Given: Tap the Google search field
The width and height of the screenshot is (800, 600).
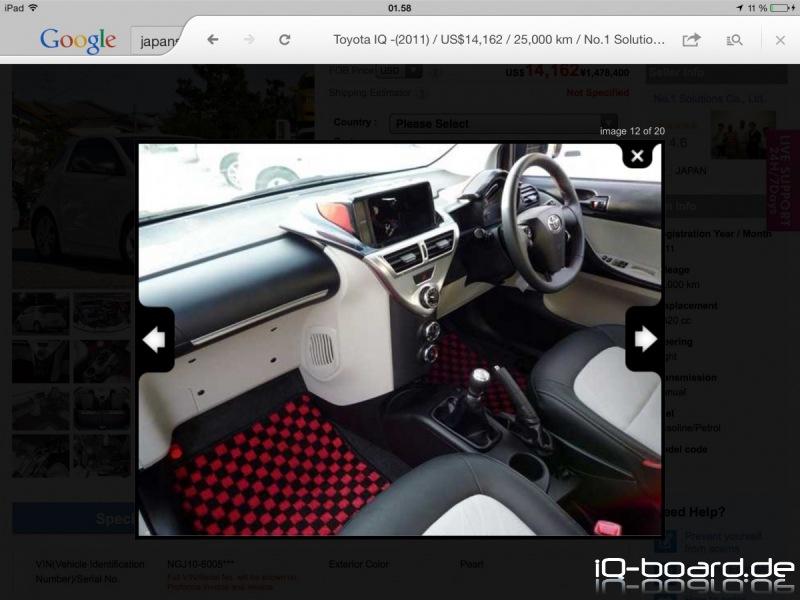Looking at the screenshot, I should click(156, 41).
